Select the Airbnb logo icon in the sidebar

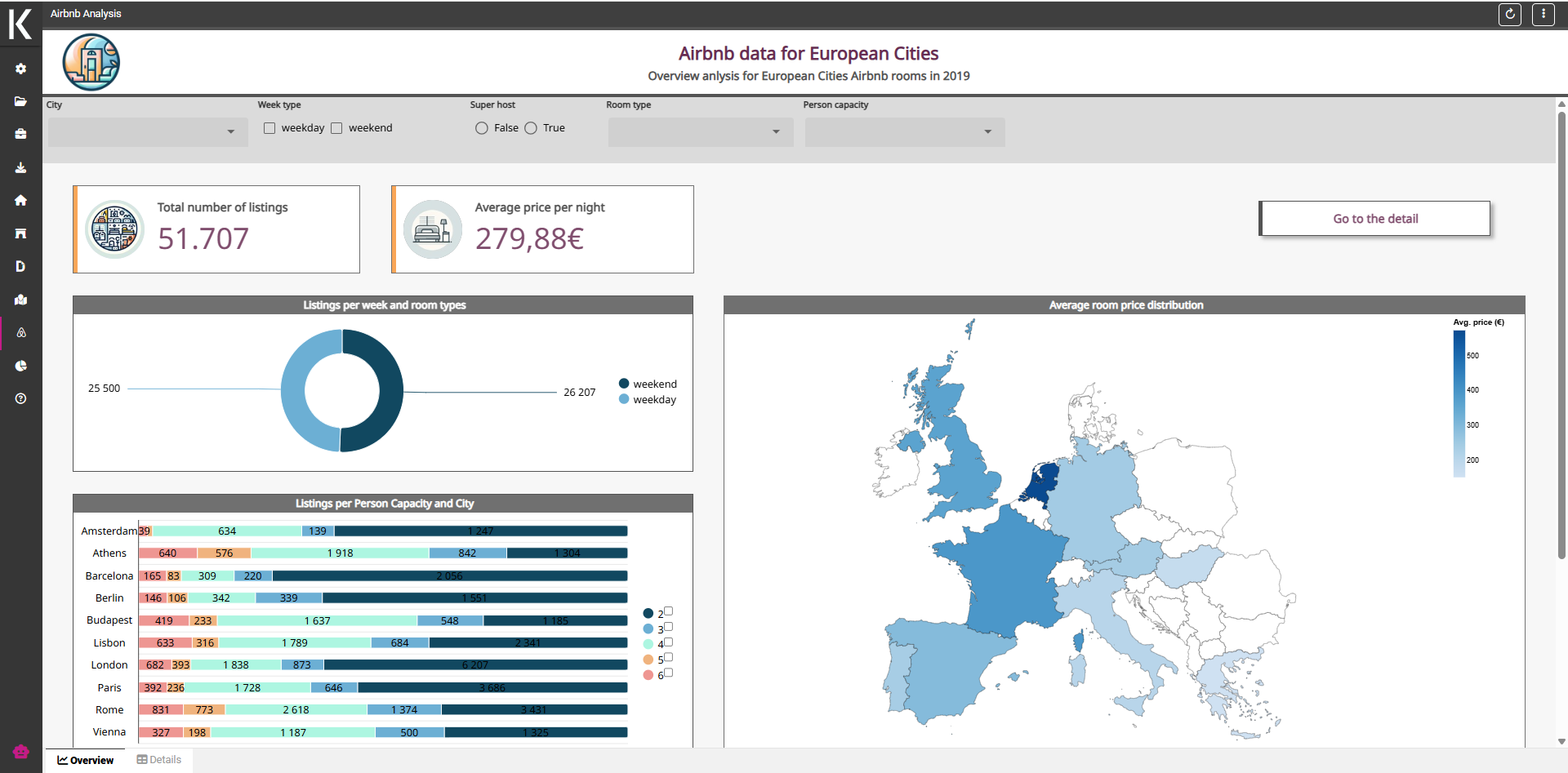[20, 332]
